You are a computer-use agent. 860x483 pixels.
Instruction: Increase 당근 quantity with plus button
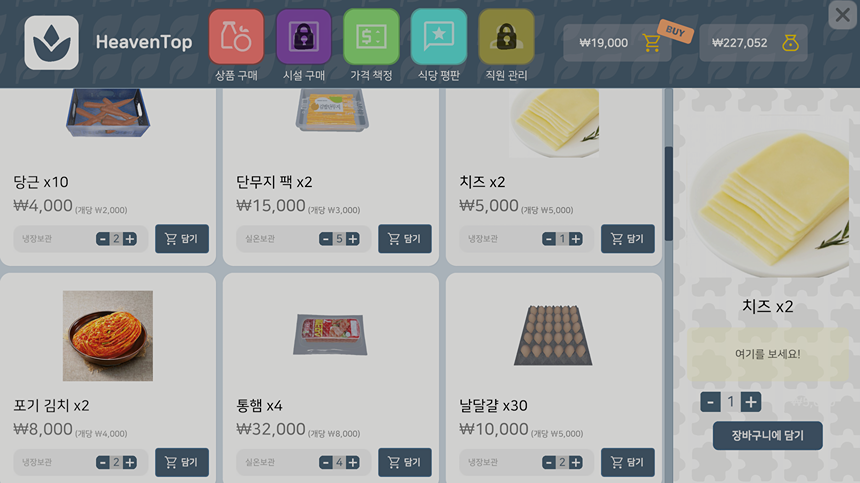point(129,239)
